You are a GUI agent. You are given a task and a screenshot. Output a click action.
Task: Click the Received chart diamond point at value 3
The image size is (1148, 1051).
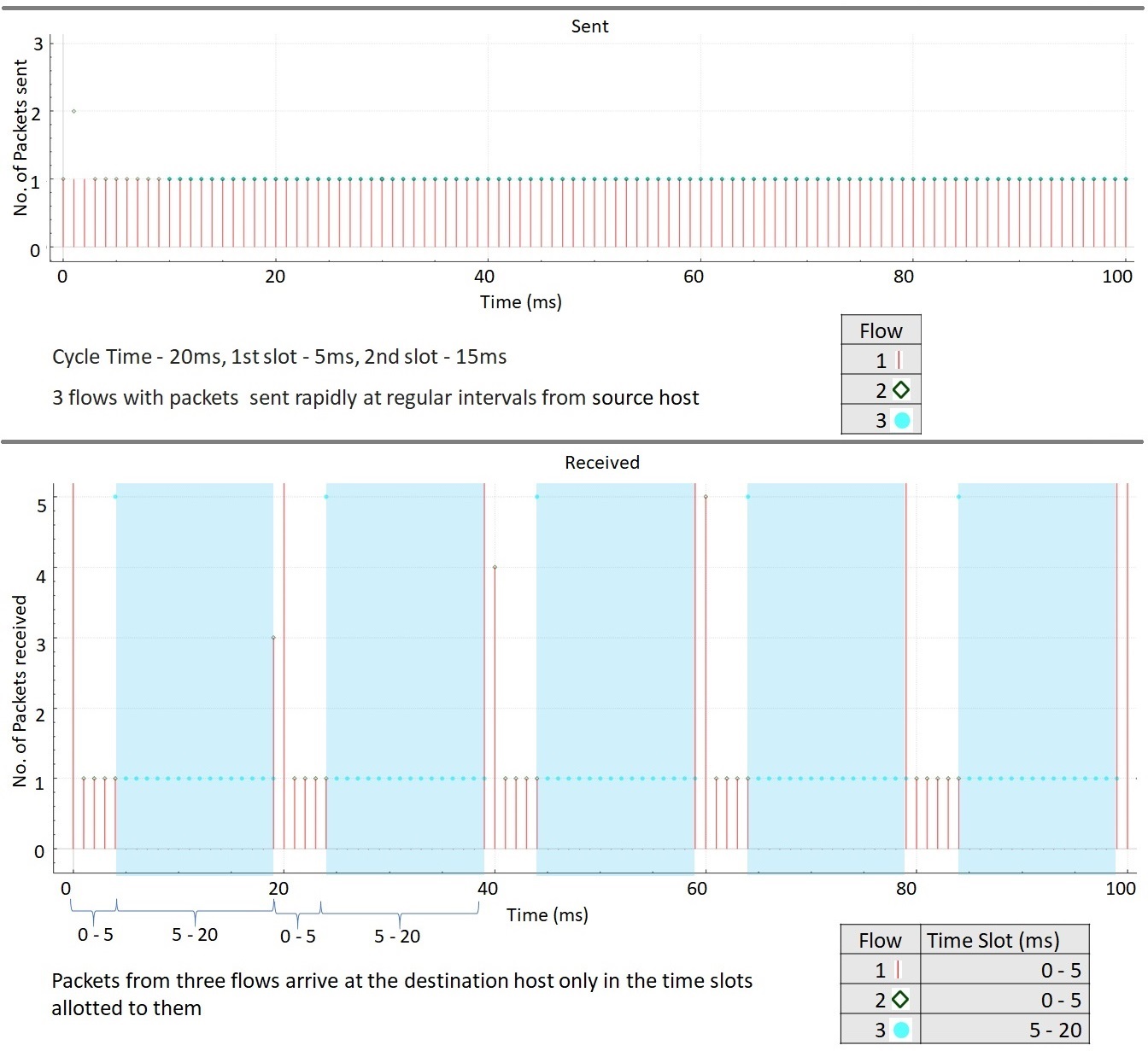tap(273, 638)
